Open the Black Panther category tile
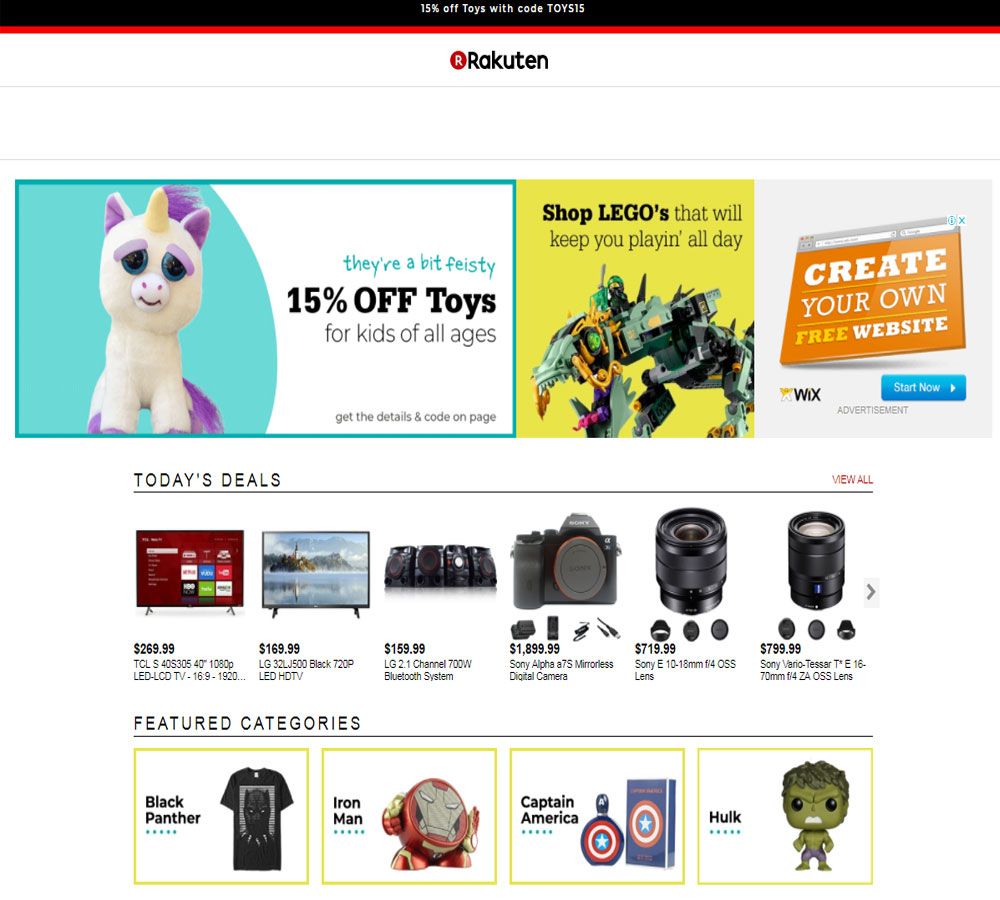Image resolution: width=1000 pixels, height=900 pixels. [221, 816]
